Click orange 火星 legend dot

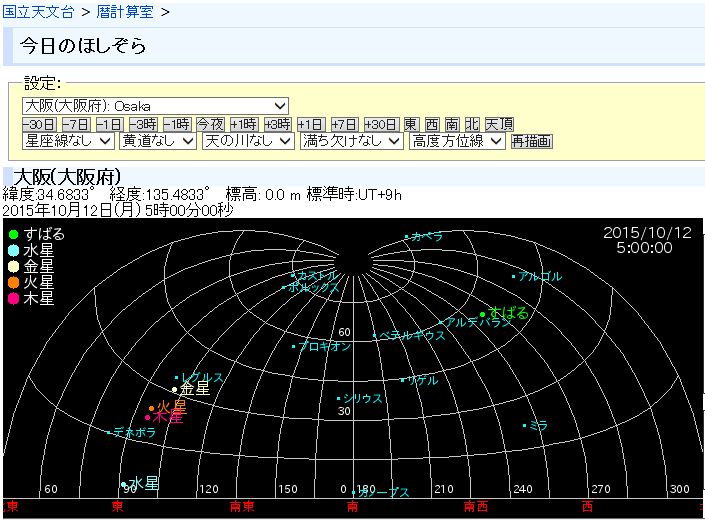13,282
